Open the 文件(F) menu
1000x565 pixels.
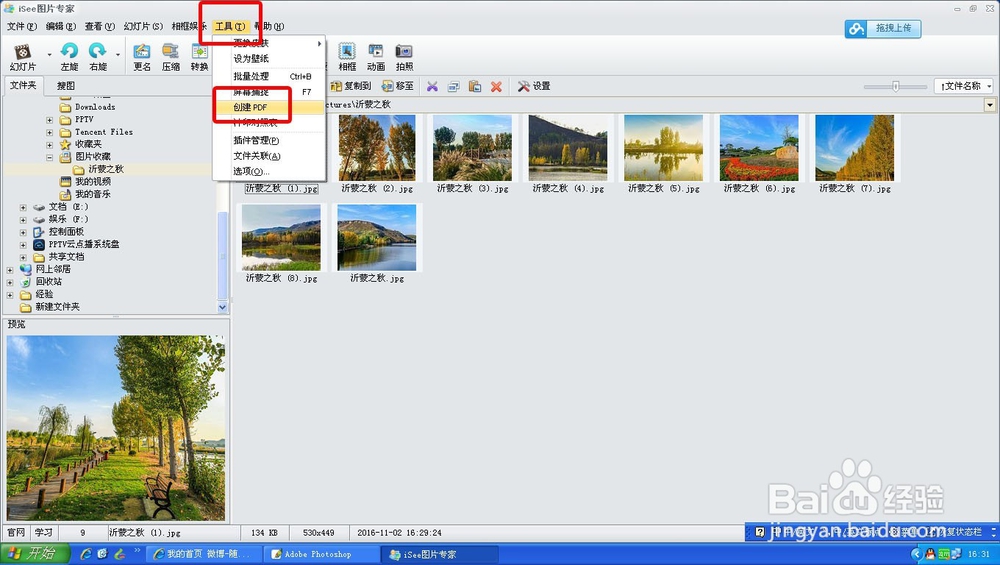pos(22,26)
